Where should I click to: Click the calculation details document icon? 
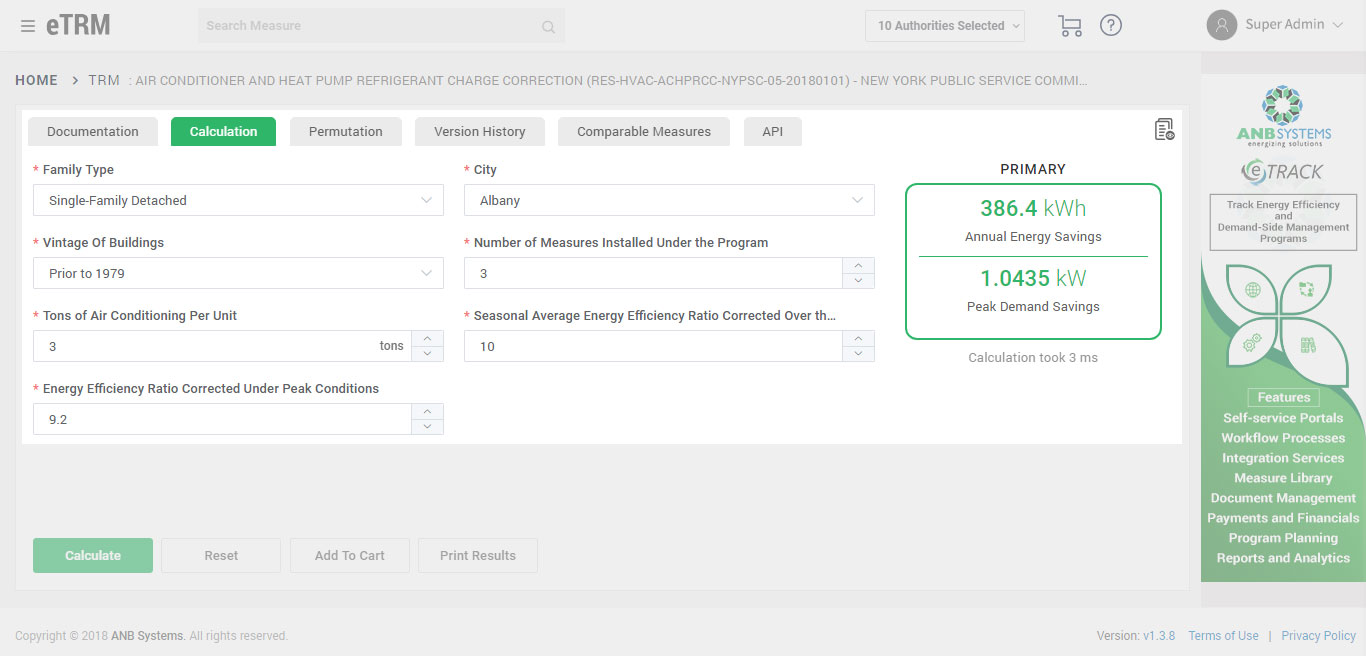[x=1162, y=129]
